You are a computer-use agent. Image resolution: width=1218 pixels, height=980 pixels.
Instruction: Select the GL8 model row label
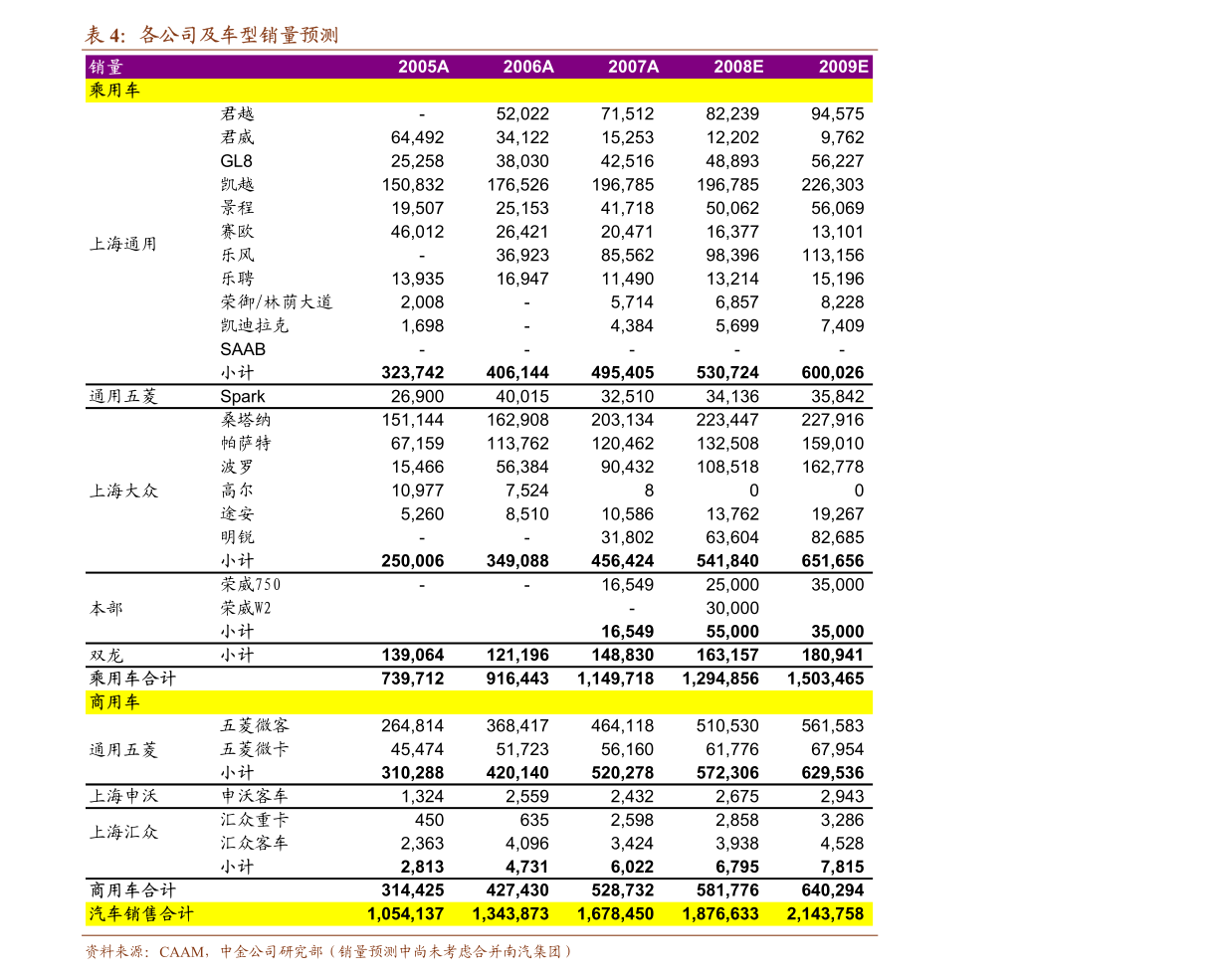click(236, 161)
